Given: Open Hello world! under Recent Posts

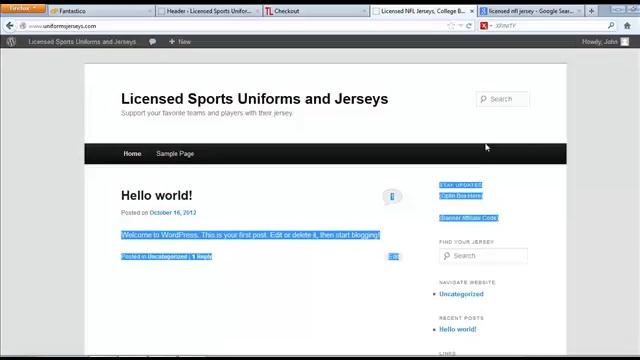Looking at the screenshot, I should tap(458, 329).
